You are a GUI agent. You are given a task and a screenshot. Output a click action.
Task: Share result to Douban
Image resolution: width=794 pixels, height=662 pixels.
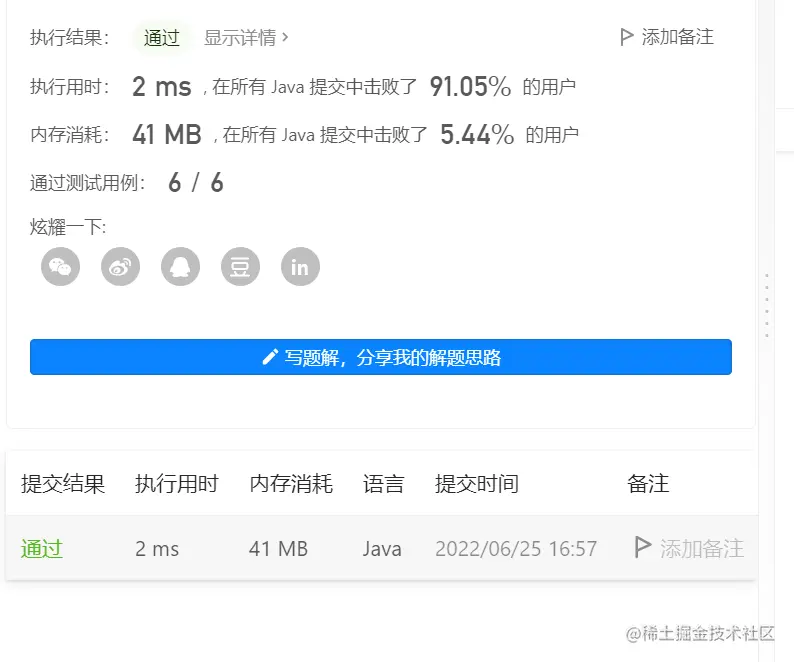pyautogui.click(x=241, y=266)
